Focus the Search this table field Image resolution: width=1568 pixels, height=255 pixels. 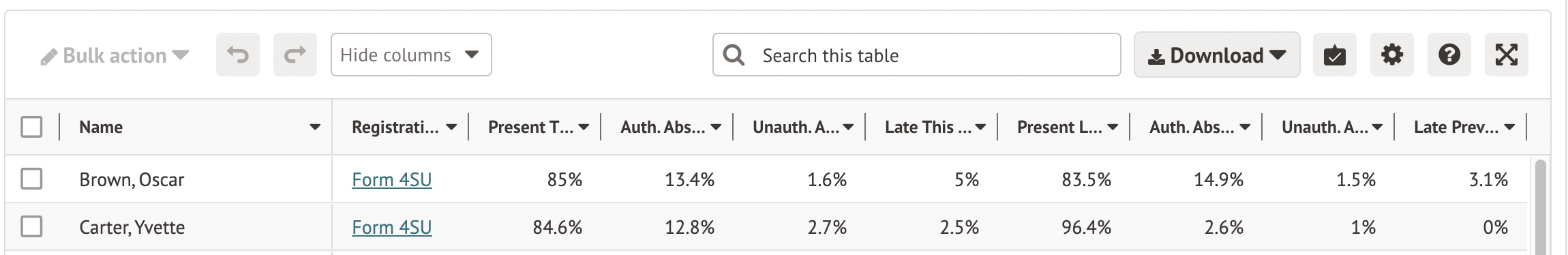[x=916, y=55]
